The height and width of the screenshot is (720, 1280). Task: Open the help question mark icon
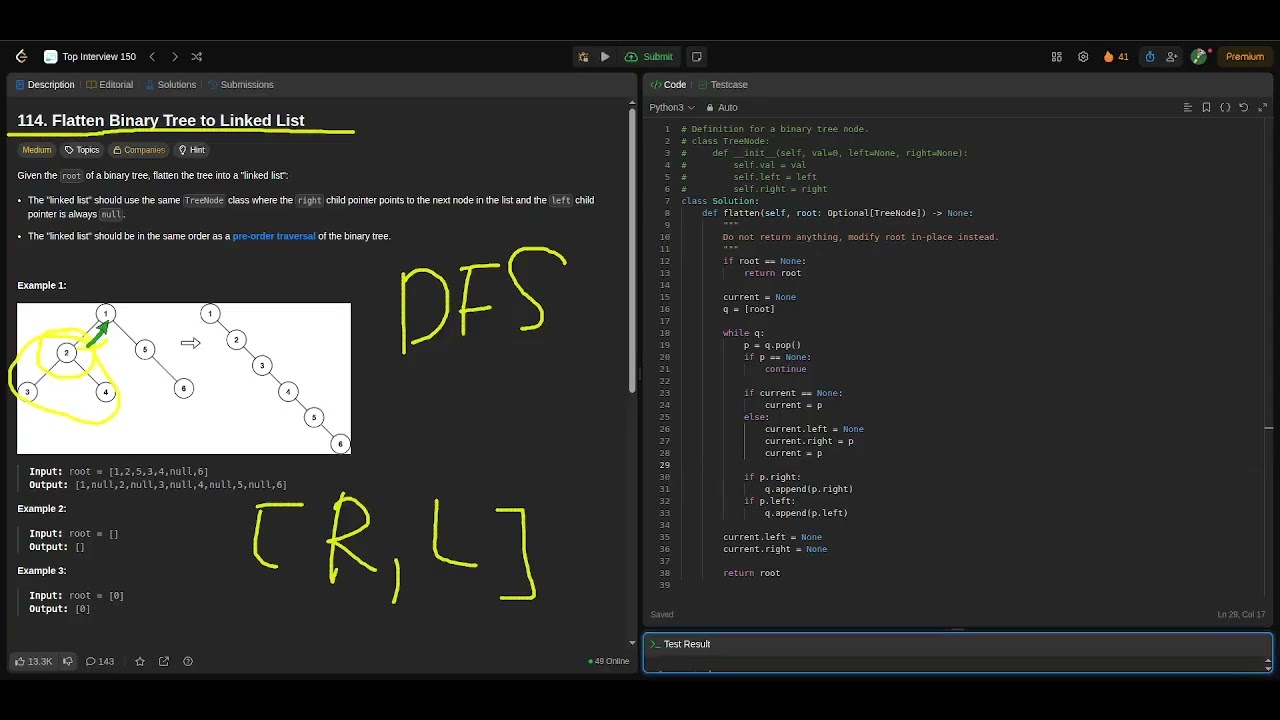[x=188, y=661]
